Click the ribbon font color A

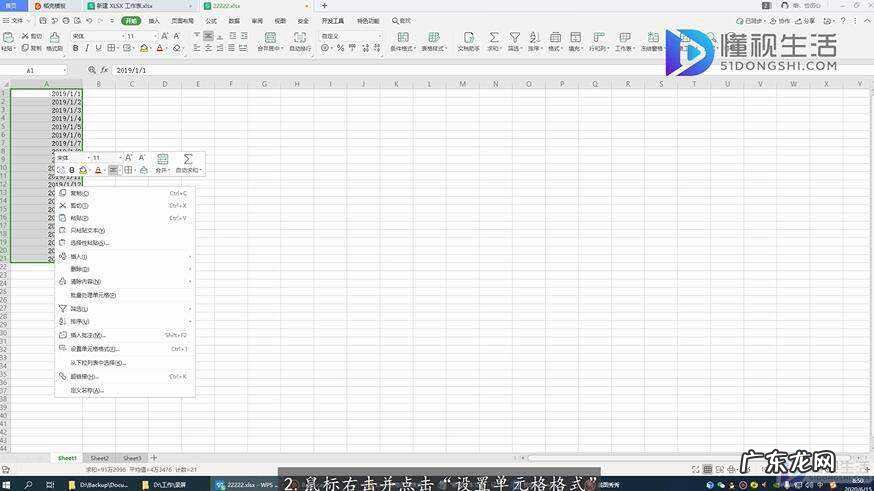click(x=160, y=48)
